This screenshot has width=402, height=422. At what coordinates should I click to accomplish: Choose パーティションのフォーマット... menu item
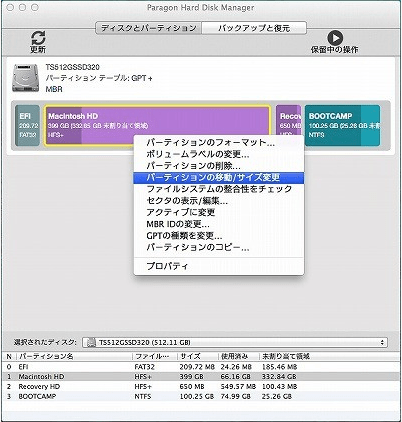click(x=219, y=143)
